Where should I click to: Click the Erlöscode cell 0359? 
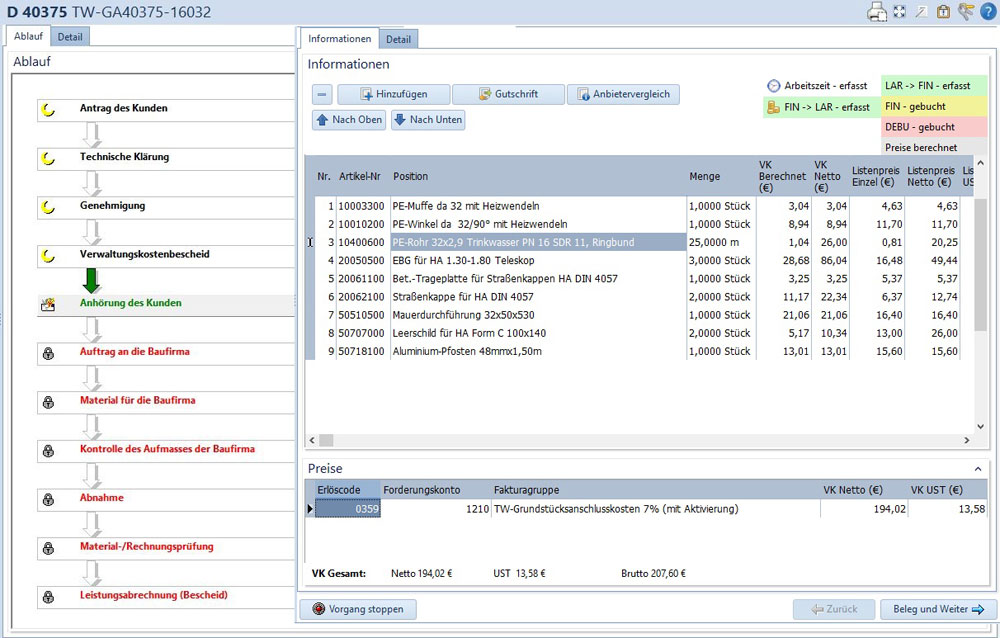[x=348, y=509]
